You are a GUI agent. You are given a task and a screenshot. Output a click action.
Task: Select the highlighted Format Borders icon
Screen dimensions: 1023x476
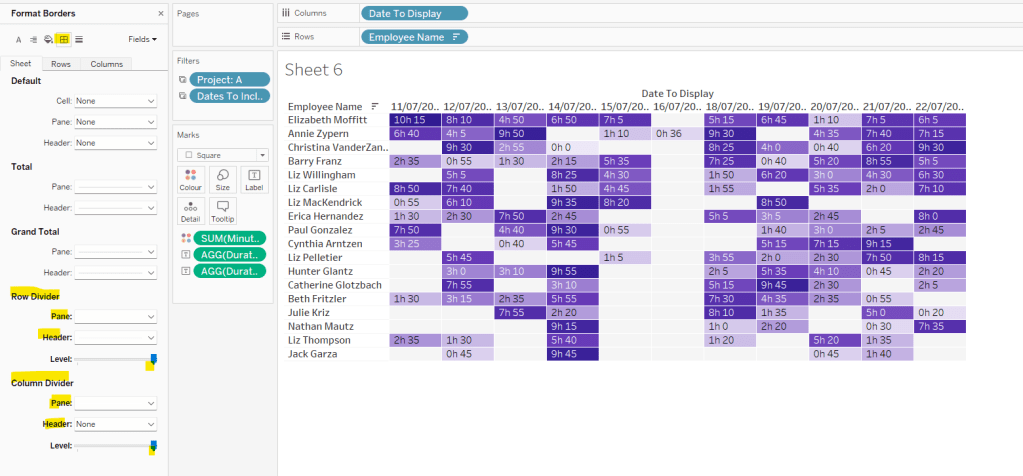(63, 39)
